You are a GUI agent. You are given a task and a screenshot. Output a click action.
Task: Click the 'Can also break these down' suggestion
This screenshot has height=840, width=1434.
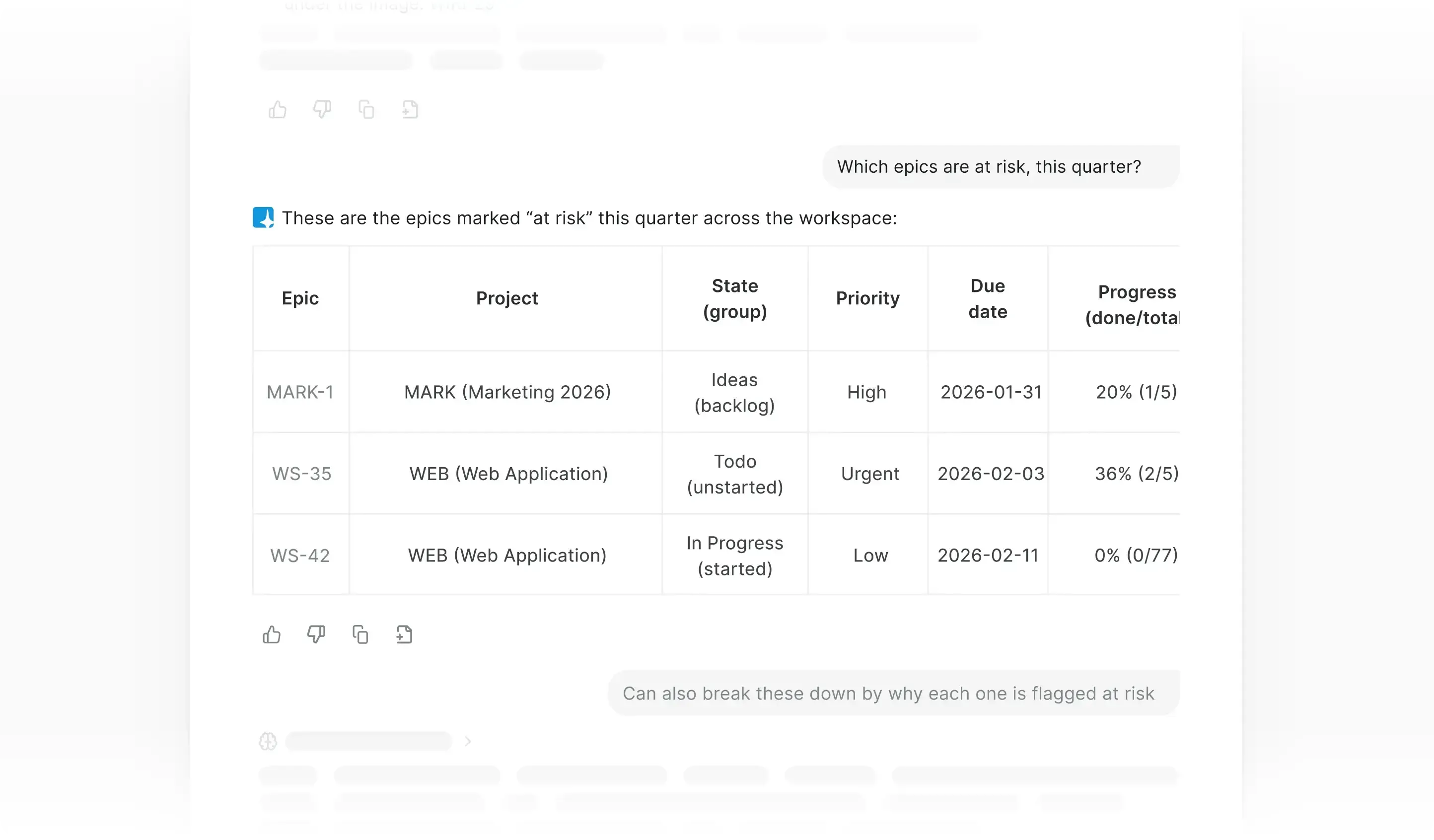click(888, 693)
